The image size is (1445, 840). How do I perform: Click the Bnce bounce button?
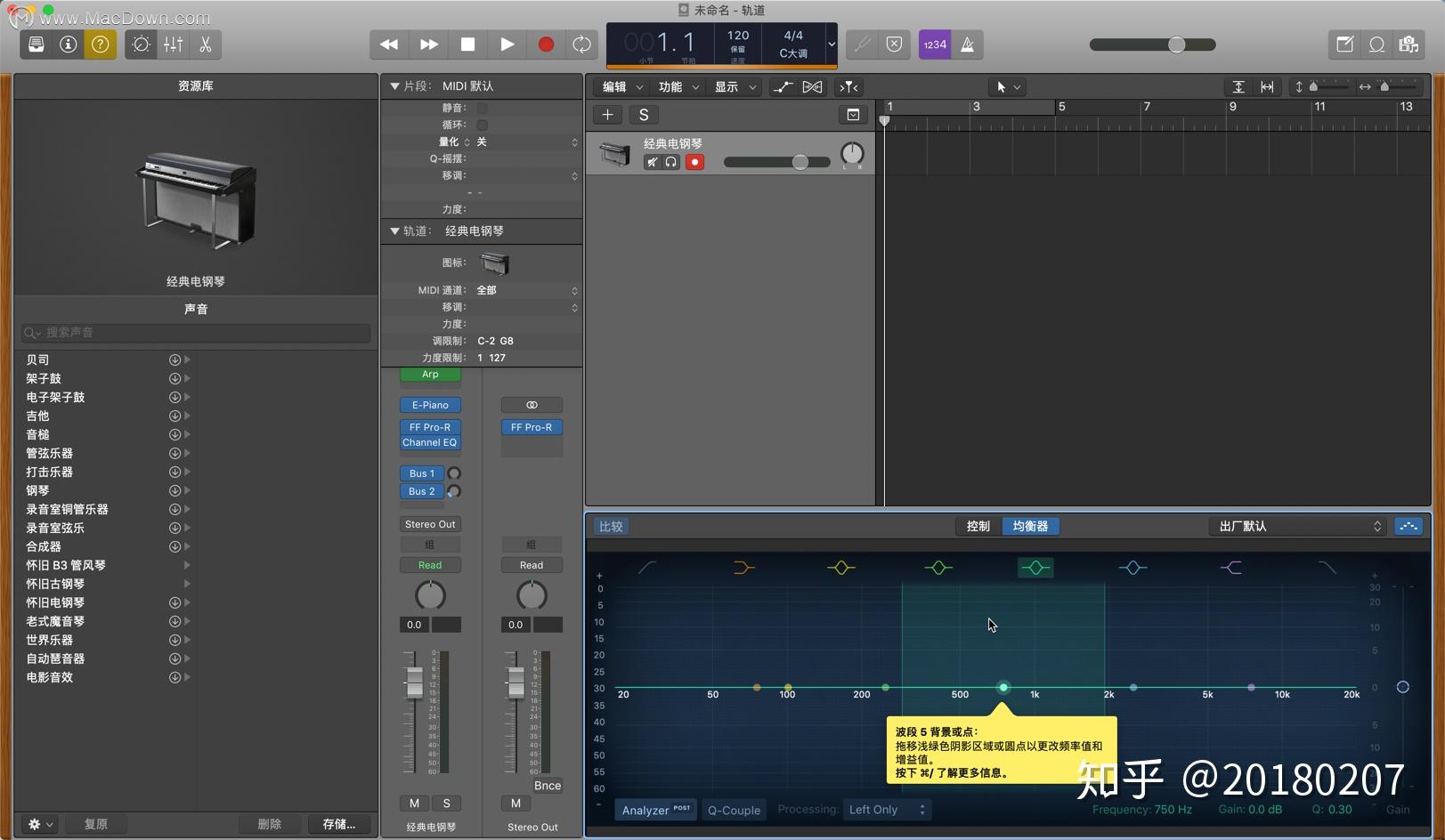click(548, 786)
